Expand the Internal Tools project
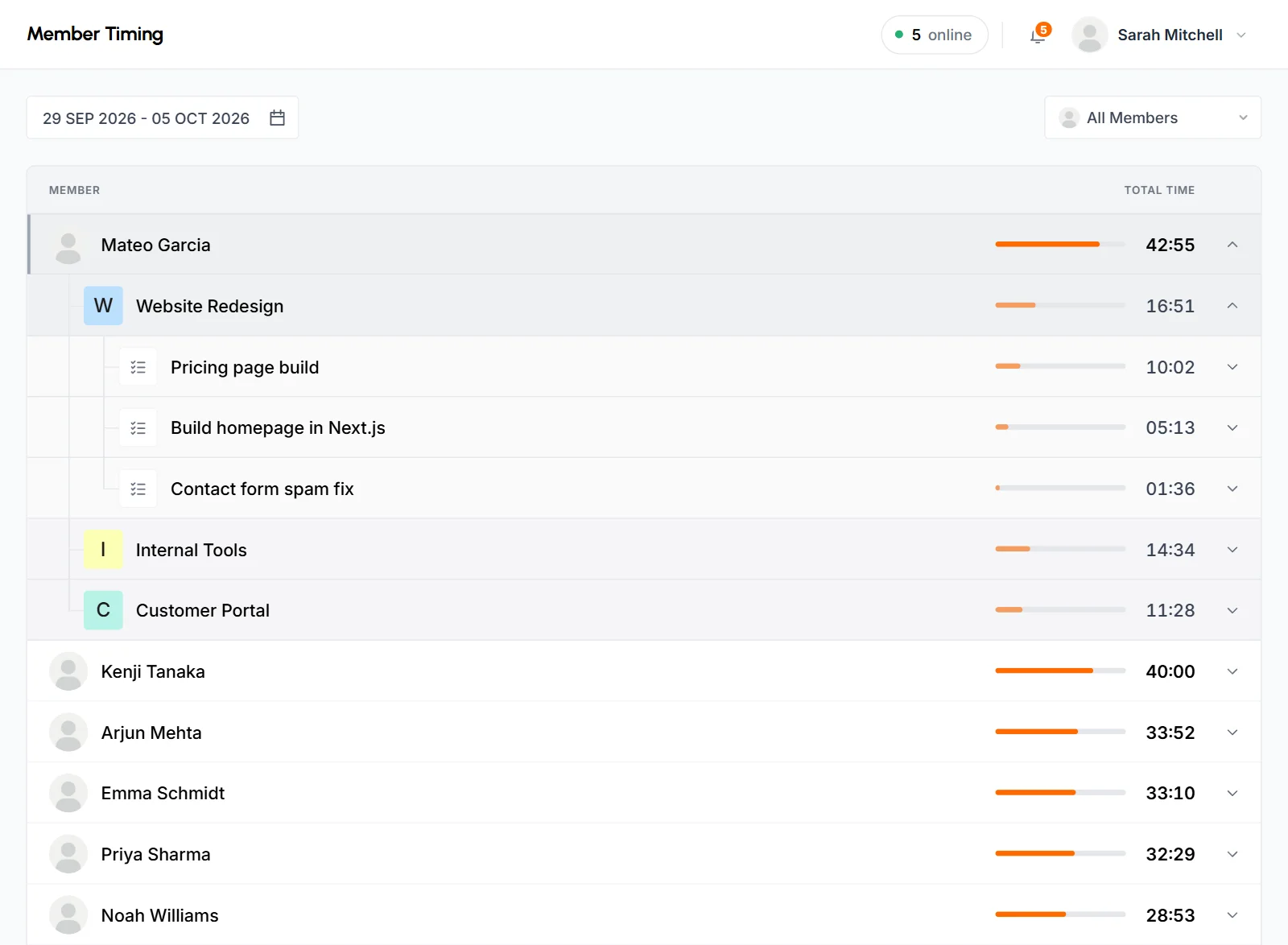 [1232, 550]
